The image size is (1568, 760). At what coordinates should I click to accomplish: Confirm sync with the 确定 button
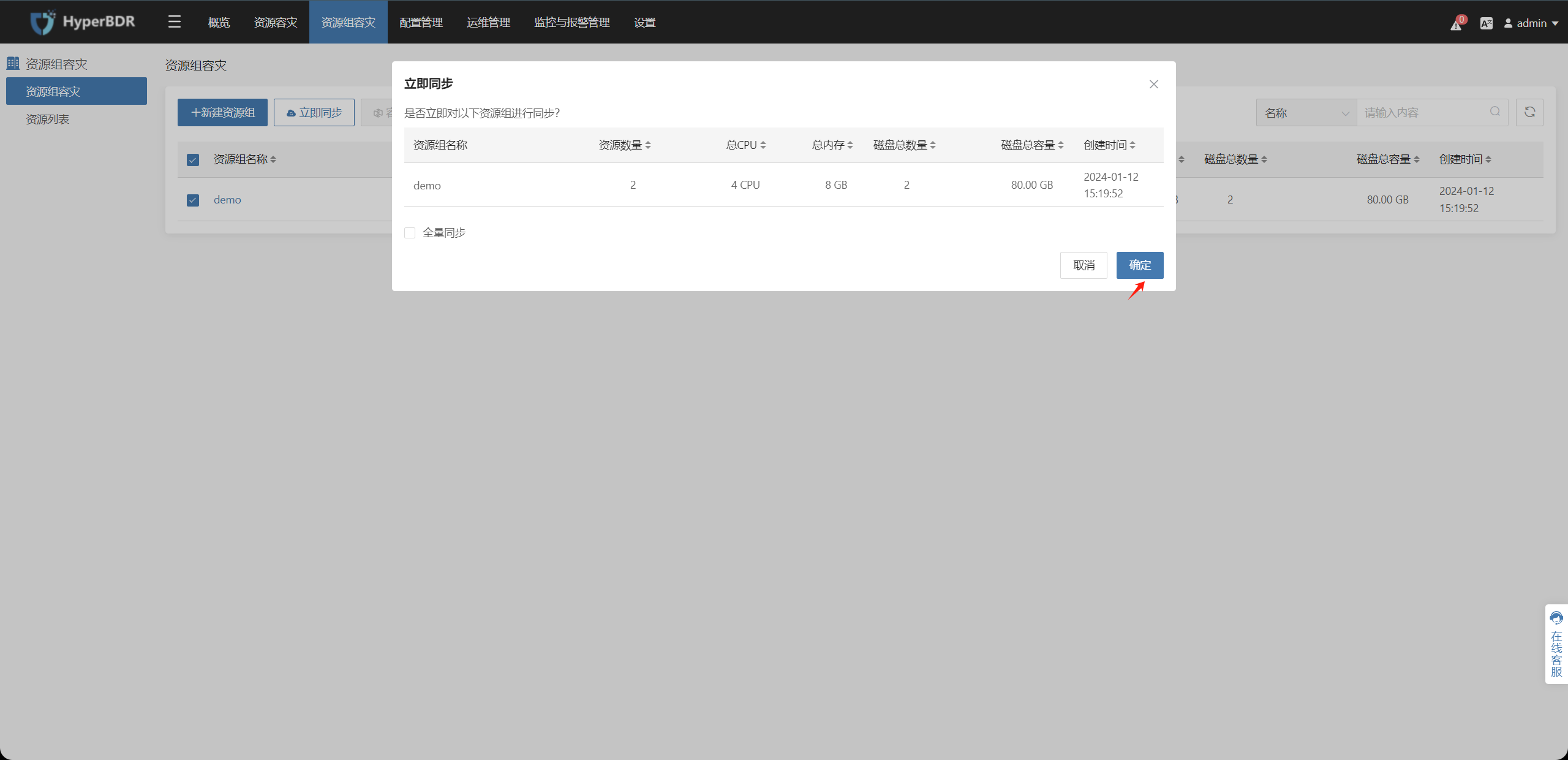click(x=1140, y=265)
